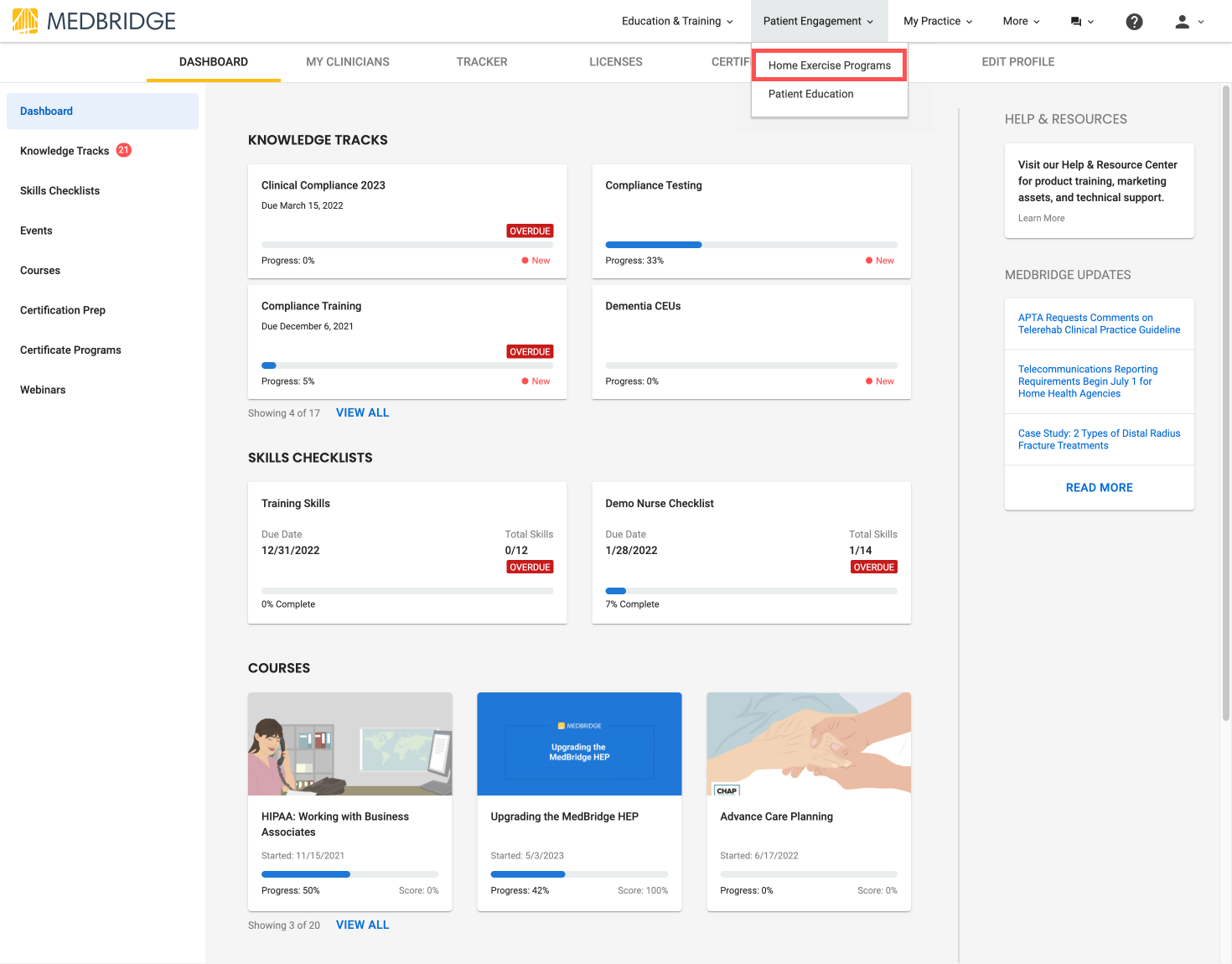Switch to the Tracker tab
The height and width of the screenshot is (964, 1232).
coord(482,62)
